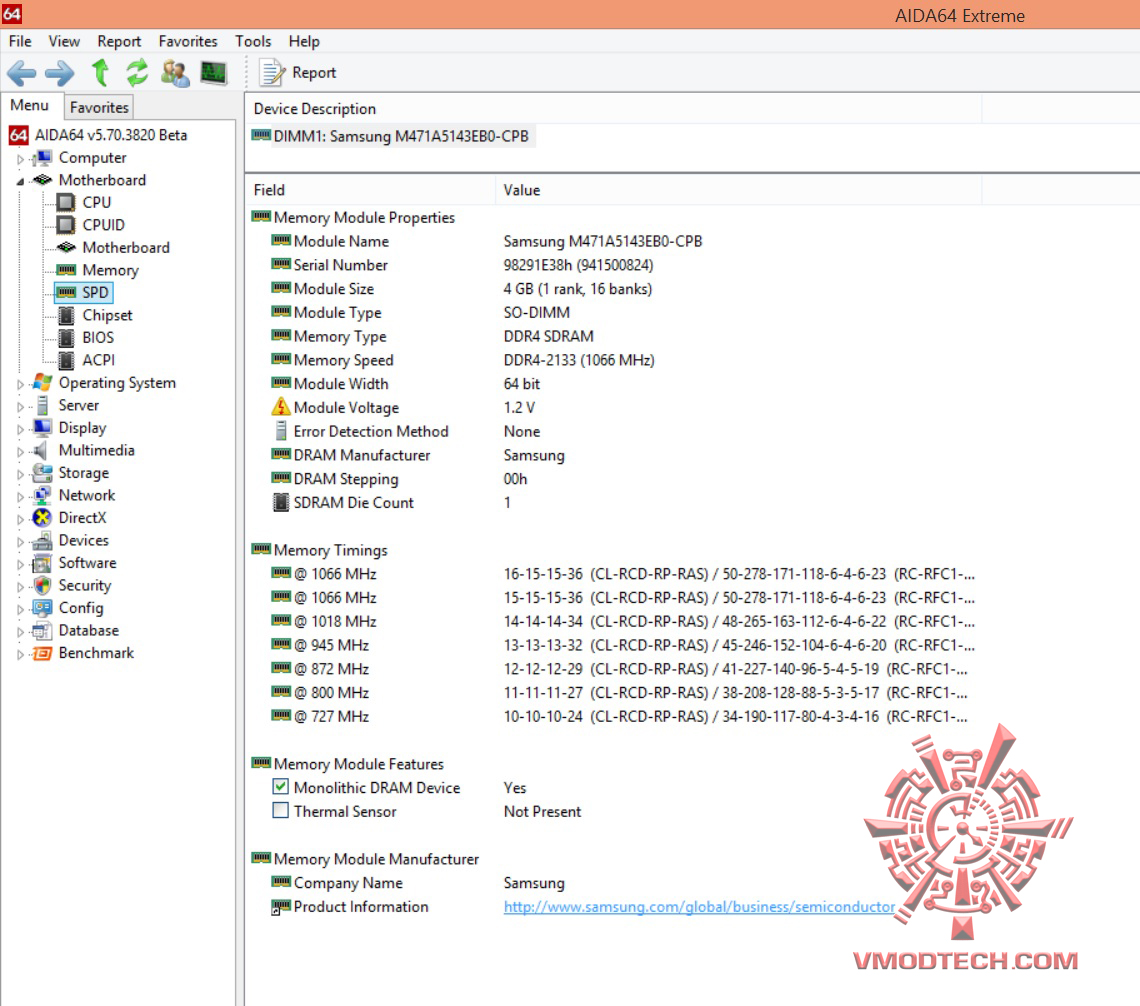Expand the Multimedia tree node
Image resolution: width=1140 pixels, height=1006 pixels.
pyautogui.click(x=20, y=451)
